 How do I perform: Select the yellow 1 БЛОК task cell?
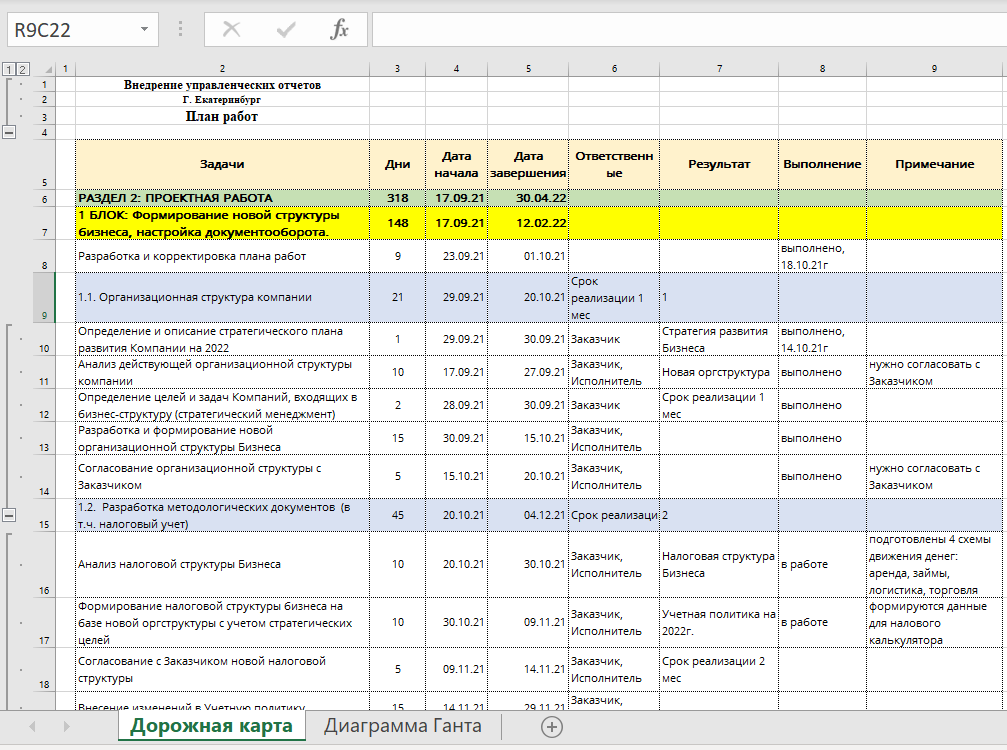pyautogui.click(x=222, y=223)
